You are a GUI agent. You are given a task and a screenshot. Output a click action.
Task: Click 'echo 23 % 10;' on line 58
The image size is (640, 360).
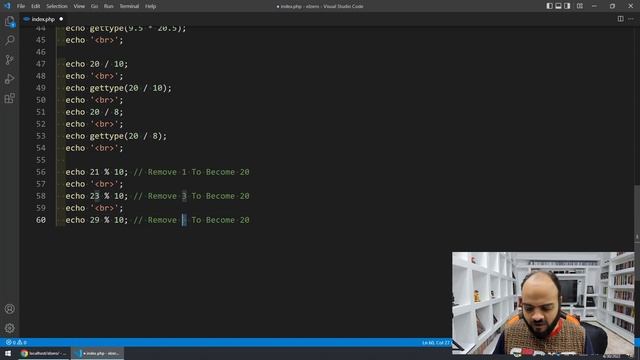coord(97,196)
